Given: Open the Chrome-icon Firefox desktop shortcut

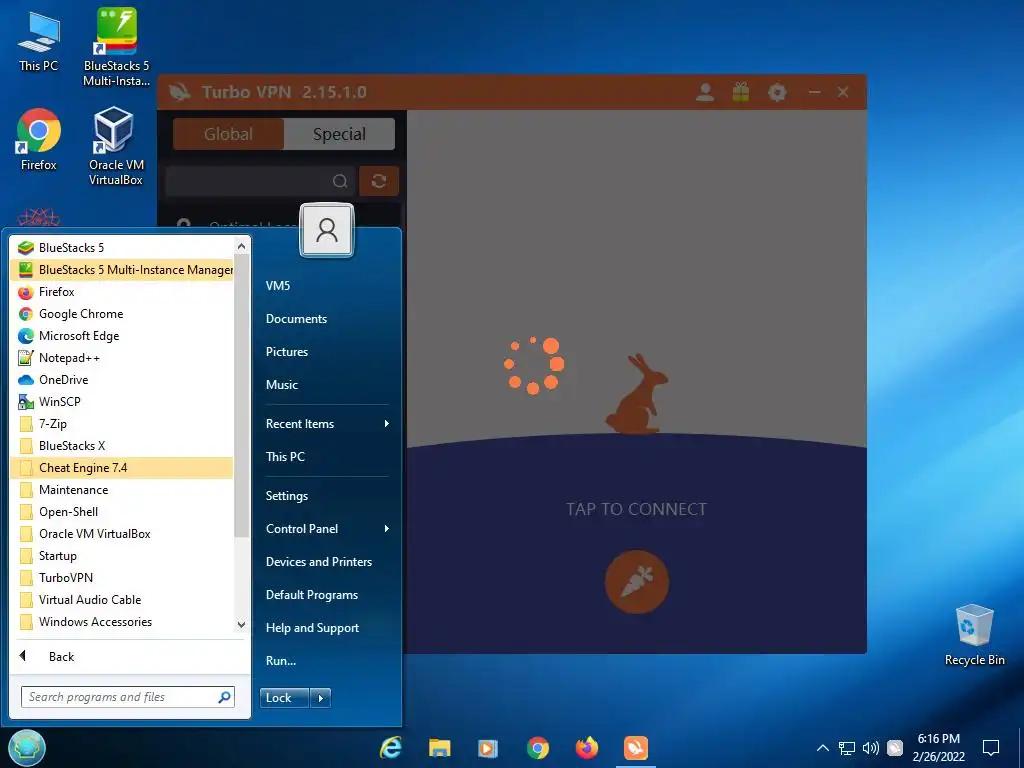Looking at the screenshot, I should (x=39, y=140).
